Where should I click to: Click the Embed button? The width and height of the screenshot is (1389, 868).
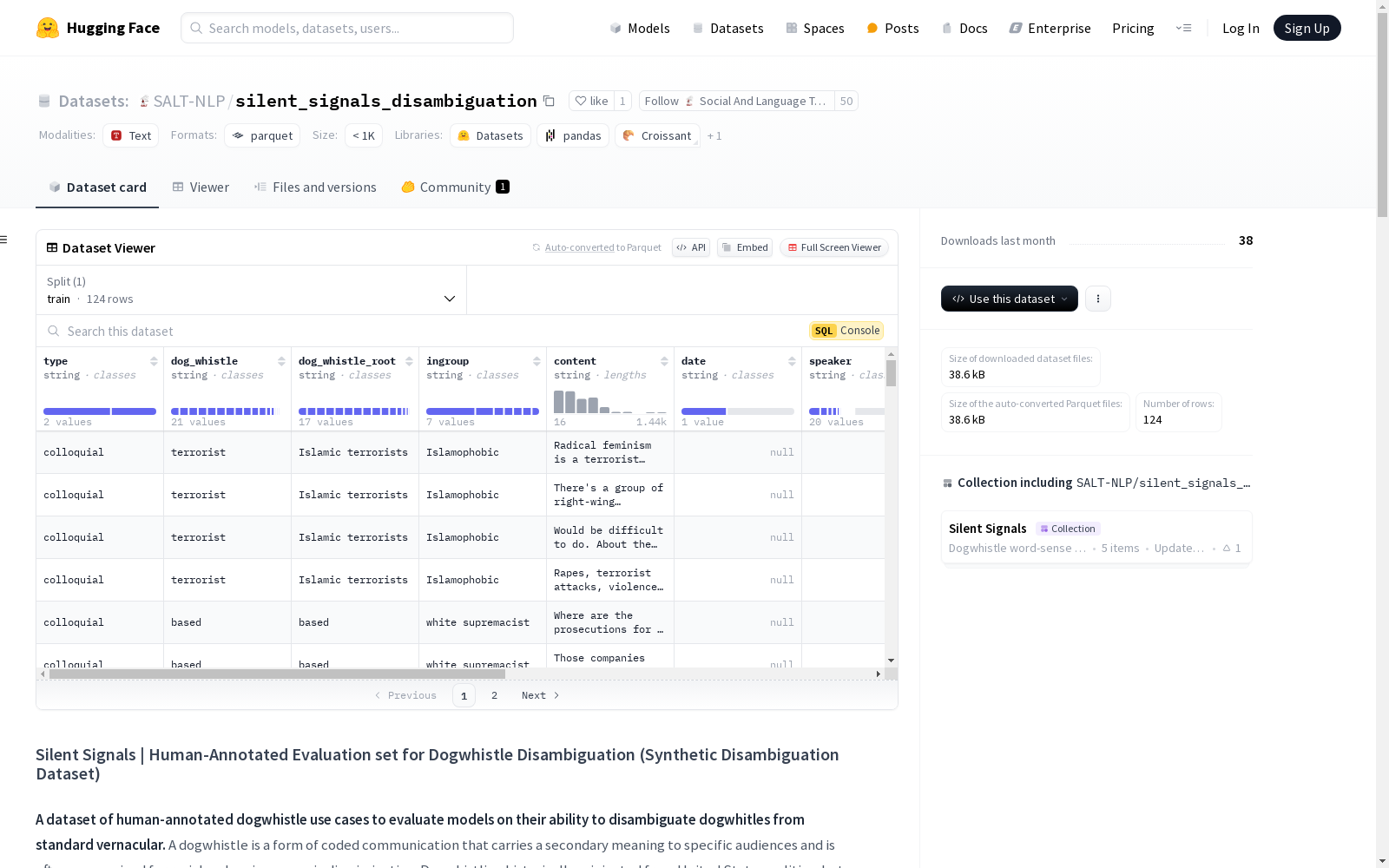745,247
